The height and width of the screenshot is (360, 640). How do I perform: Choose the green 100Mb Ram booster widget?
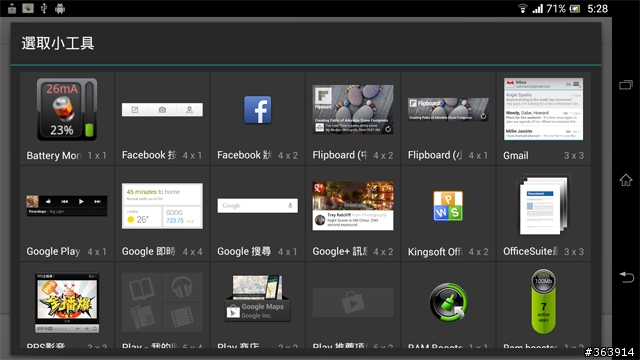click(x=543, y=301)
